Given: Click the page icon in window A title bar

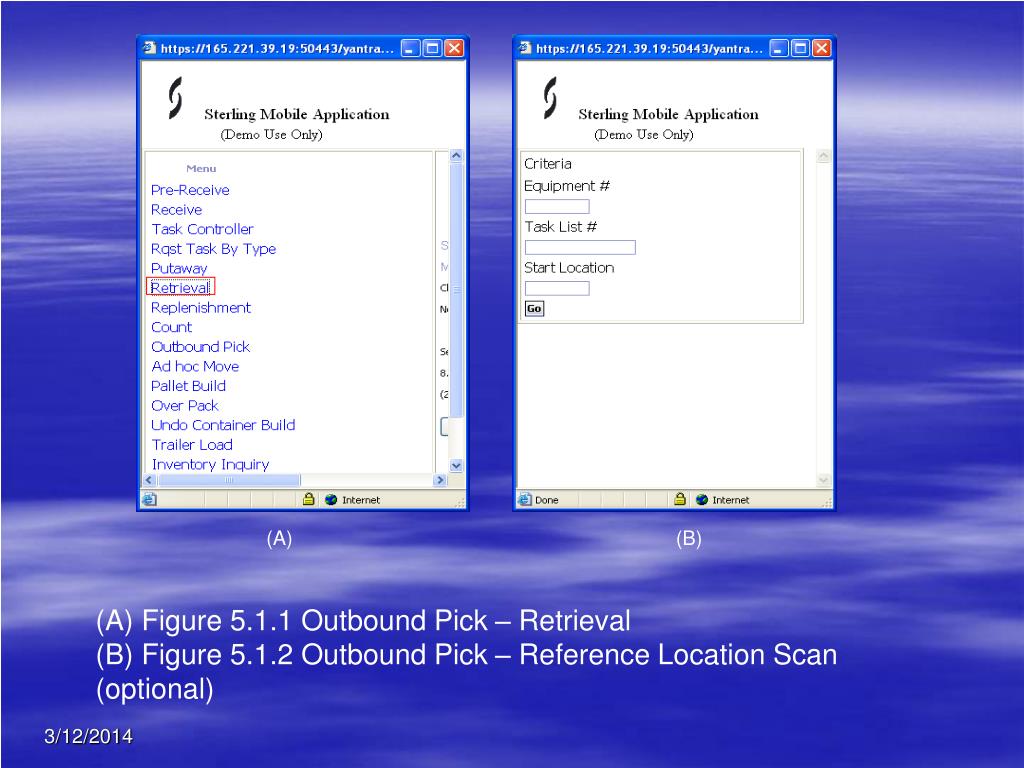Looking at the screenshot, I should click(150, 48).
